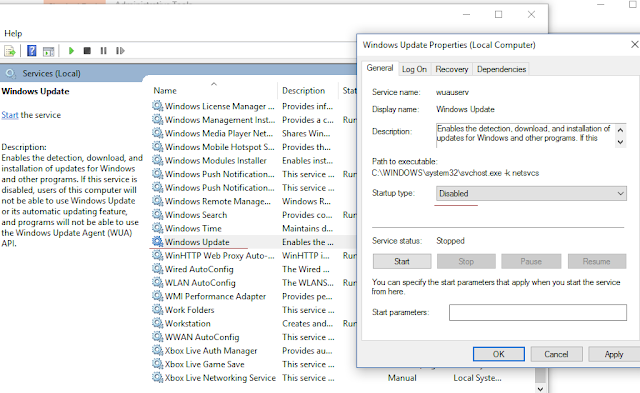The image size is (640, 393).
Task: Click the Restart Service toolbar icon
Action: point(120,51)
